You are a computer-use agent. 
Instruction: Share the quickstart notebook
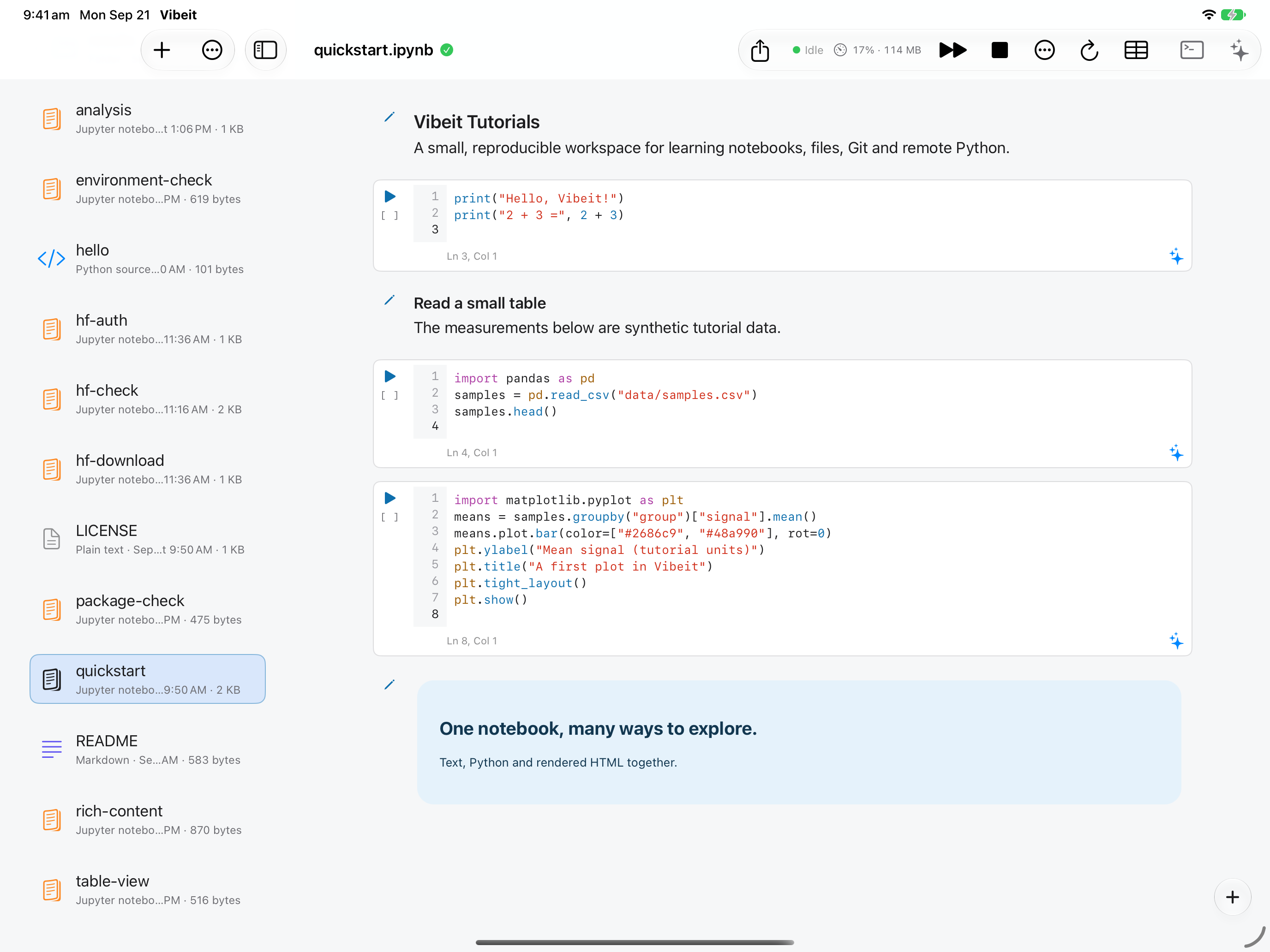(760, 50)
